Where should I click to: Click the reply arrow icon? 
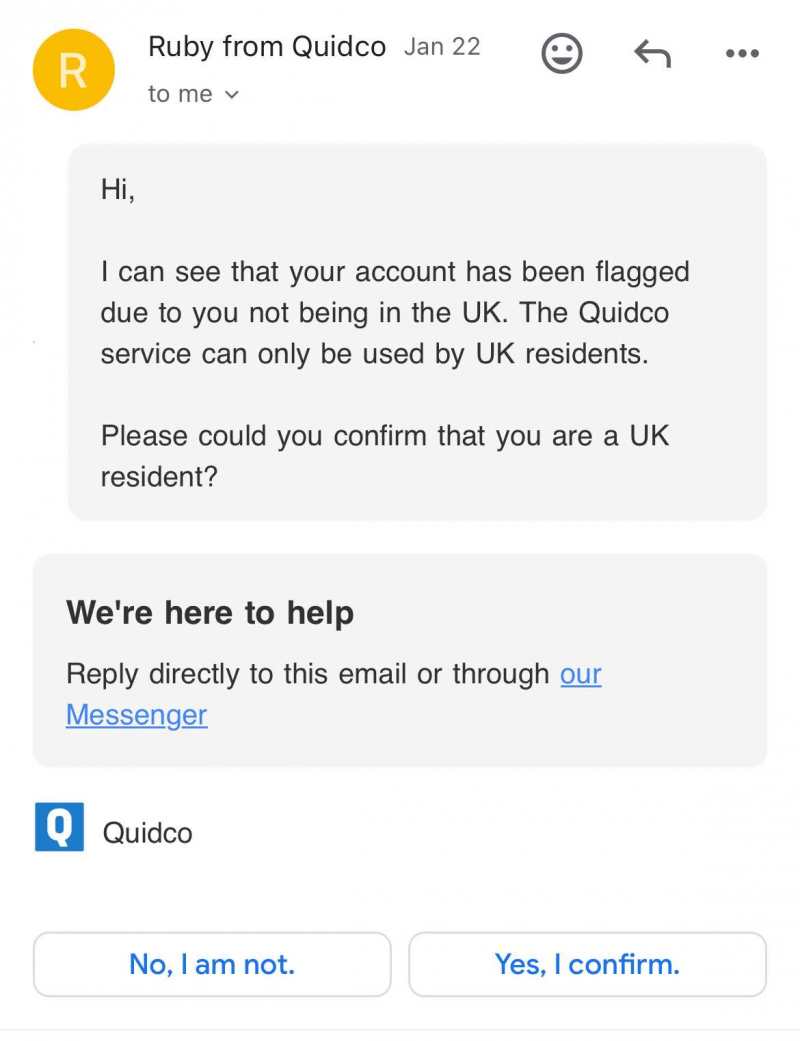pyautogui.click(x=652, y=54)
